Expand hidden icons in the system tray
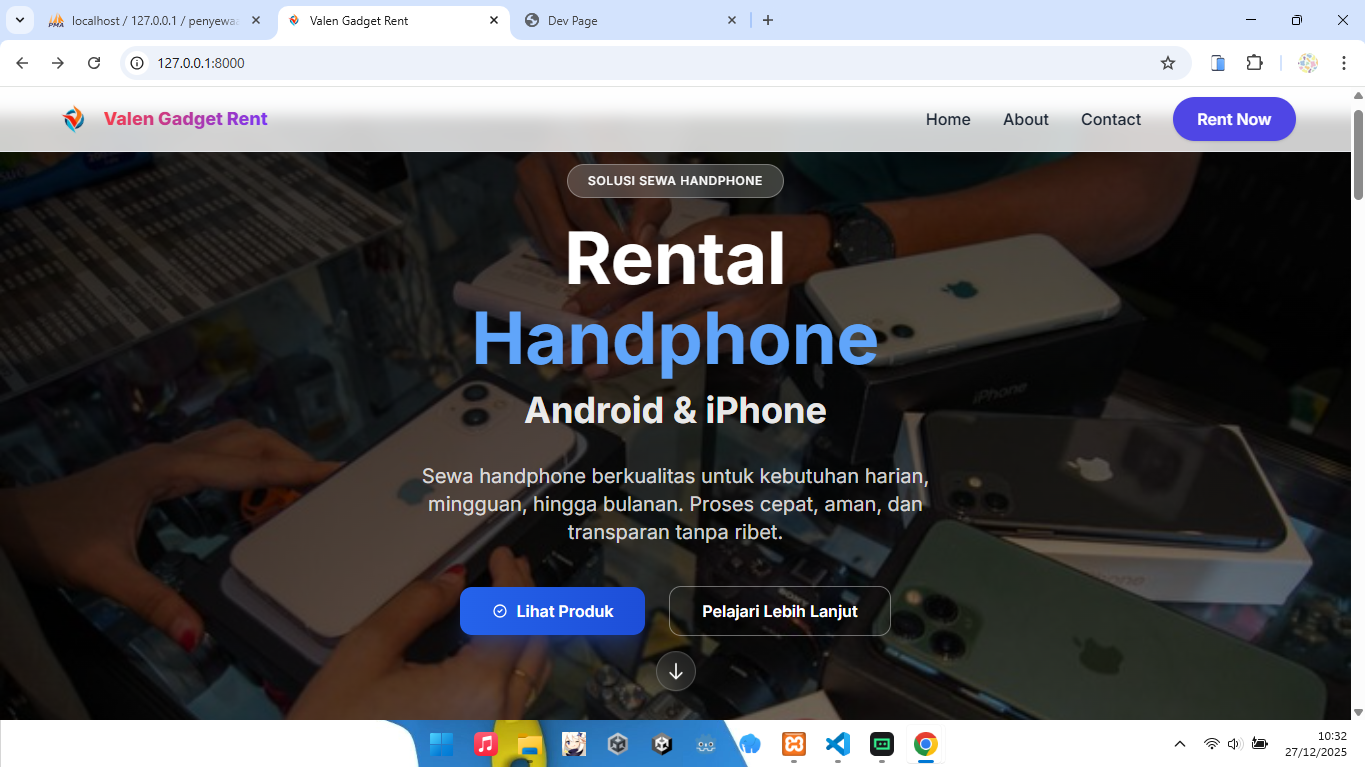This screenshot has height=767, width=1365. [1180, 743]
